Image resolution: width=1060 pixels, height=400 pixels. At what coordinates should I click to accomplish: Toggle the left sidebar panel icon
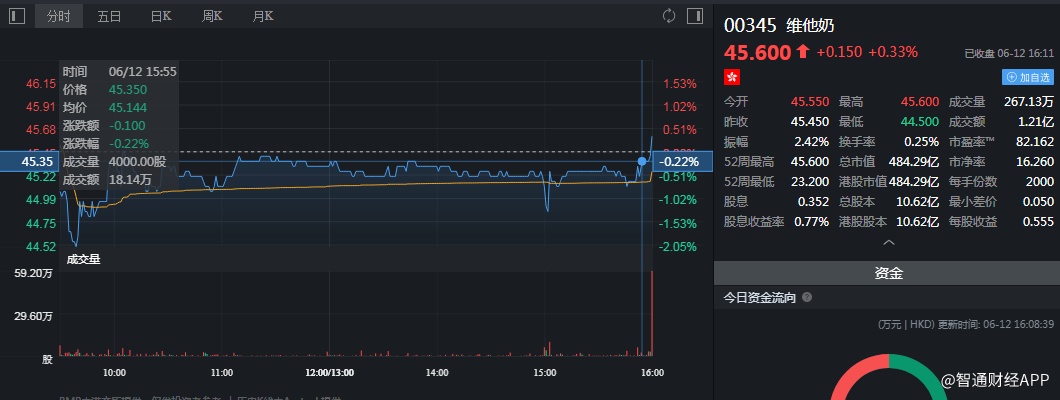click(x=17, y=16)
